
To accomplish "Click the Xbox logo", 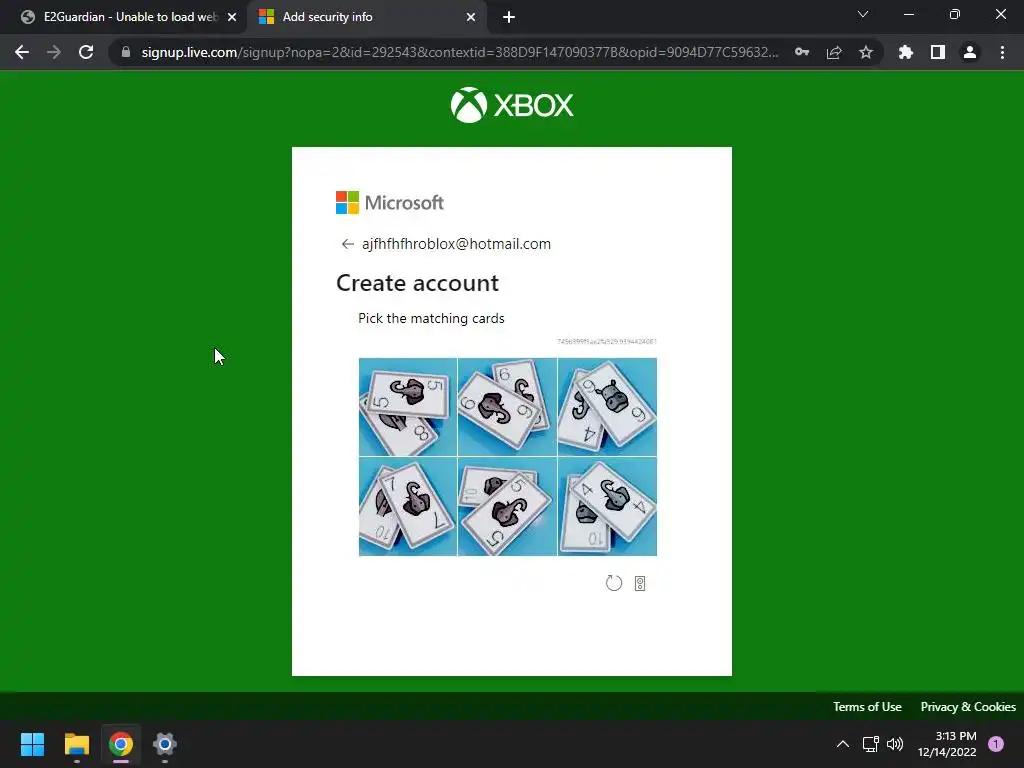I will pyautogui.click(x=512, y=104).
